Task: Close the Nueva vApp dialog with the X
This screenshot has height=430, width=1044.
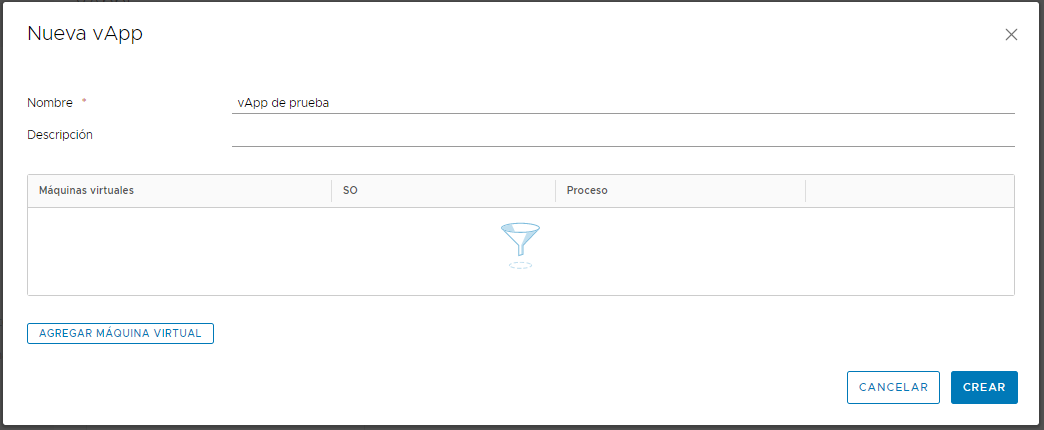Action: 1011,35
